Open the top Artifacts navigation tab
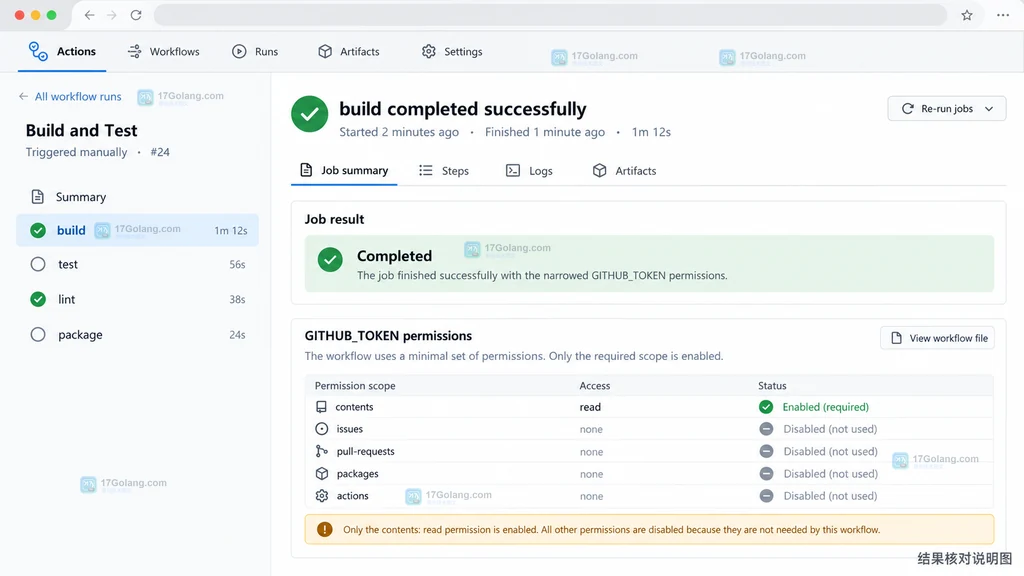Viewport: 1024px width, 576px height. click(349, 52)
